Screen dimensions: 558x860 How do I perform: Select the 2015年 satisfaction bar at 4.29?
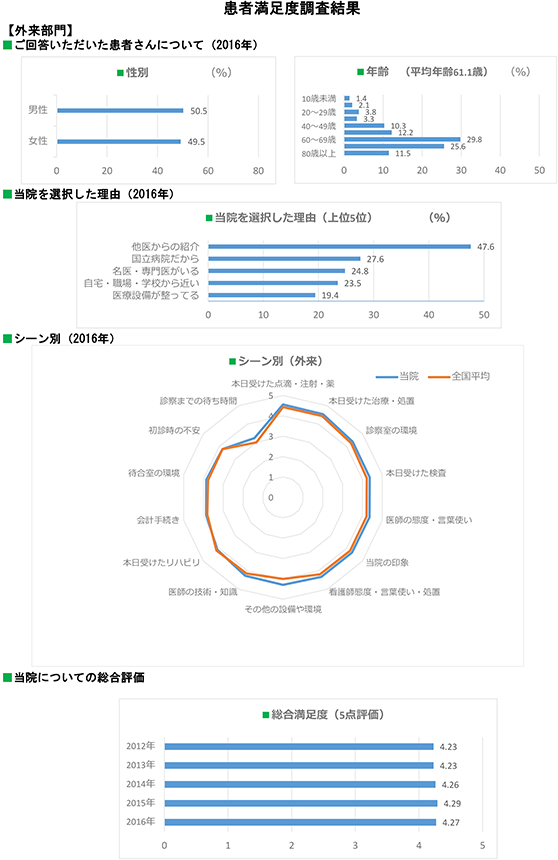pyautogui.click(x=301, y=804)
